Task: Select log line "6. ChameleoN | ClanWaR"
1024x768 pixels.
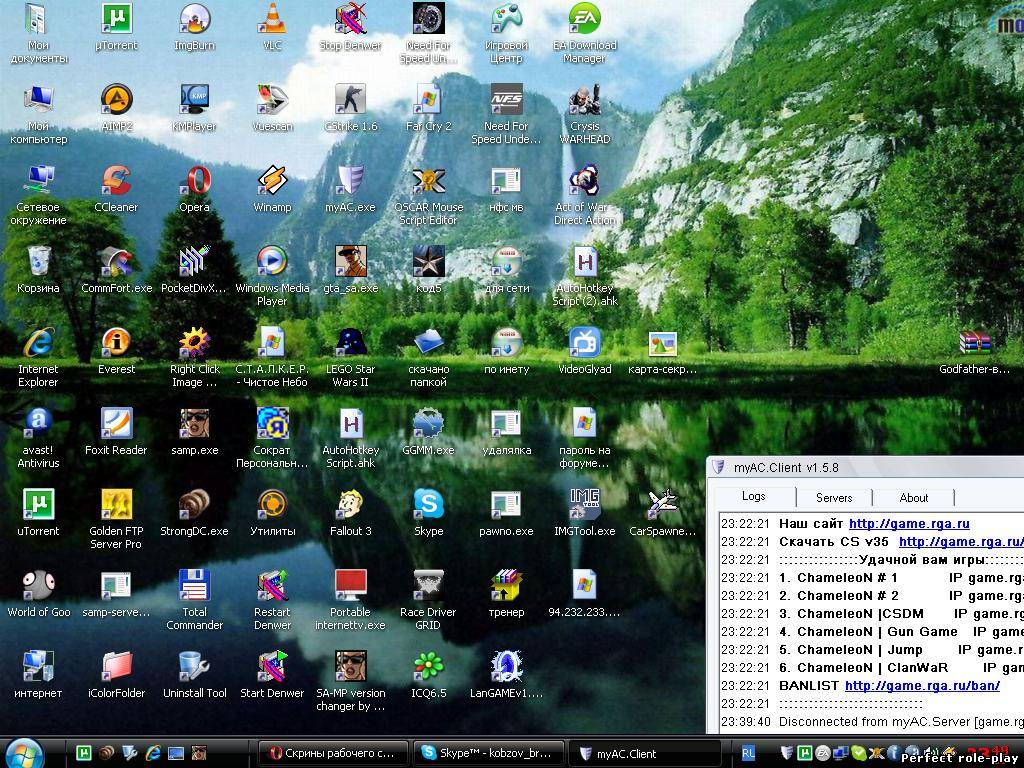Action: pyautogui.click(x=871, y=668)
